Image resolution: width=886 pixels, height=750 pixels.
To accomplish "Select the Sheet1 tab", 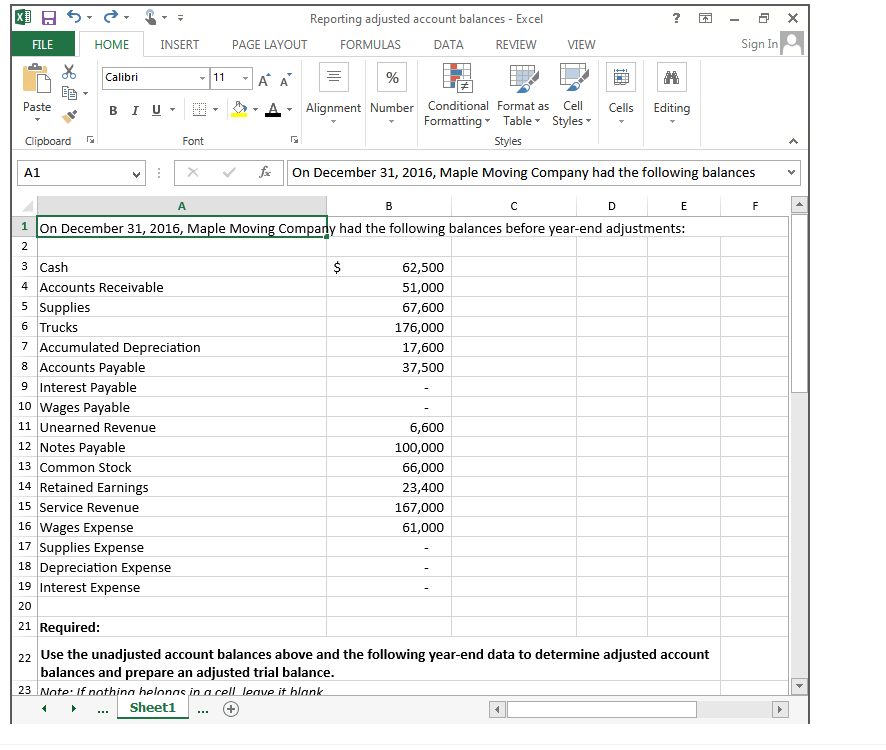I will click(x=152, y=707).
